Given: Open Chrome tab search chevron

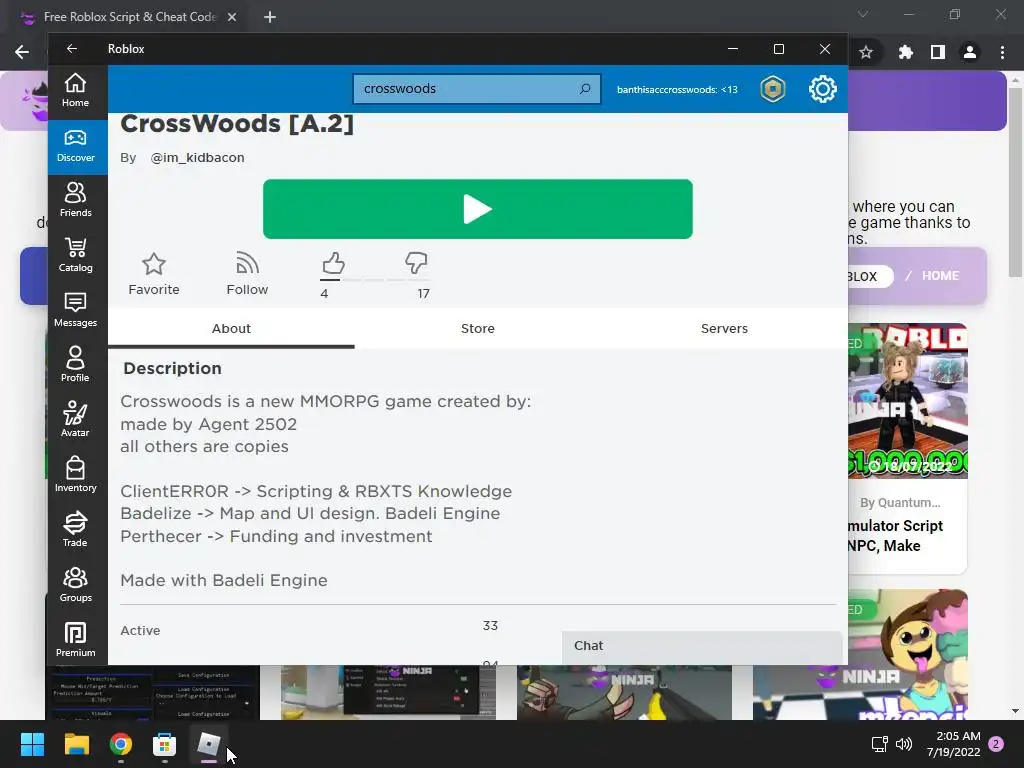Looking at the screenshot, I should pos(863,14).
